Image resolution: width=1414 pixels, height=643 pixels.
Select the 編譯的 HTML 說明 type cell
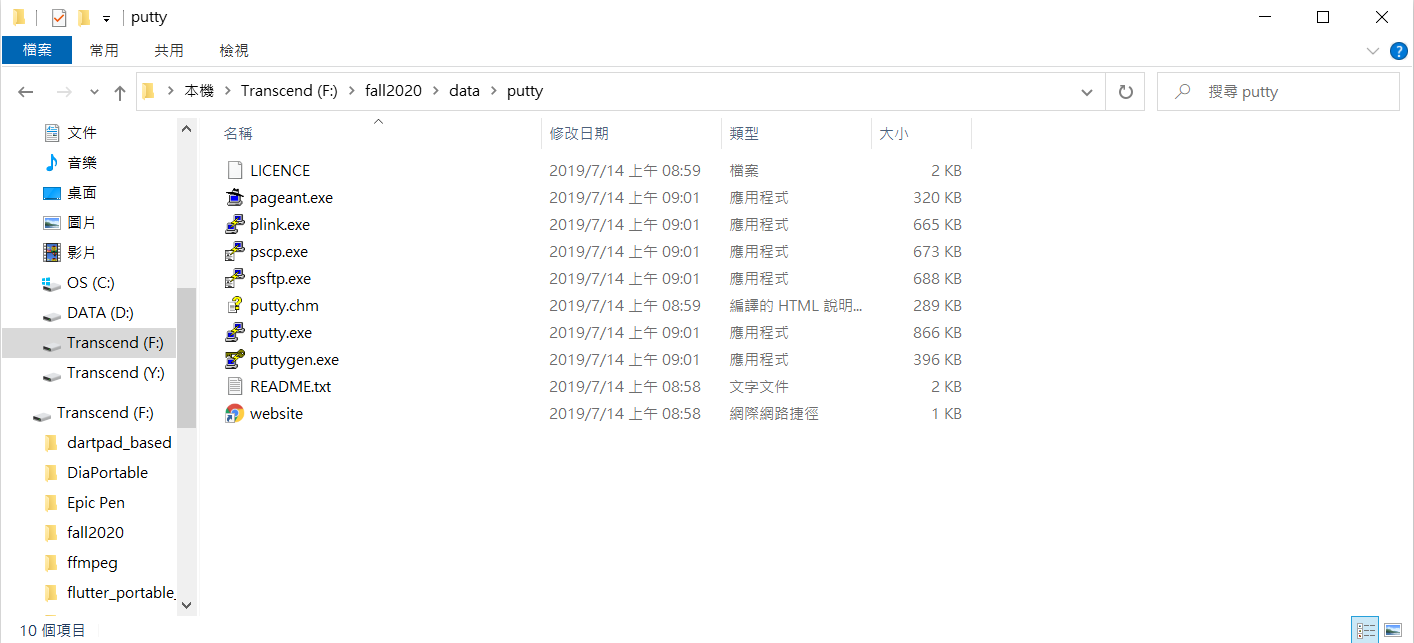(x=796, y=306)
